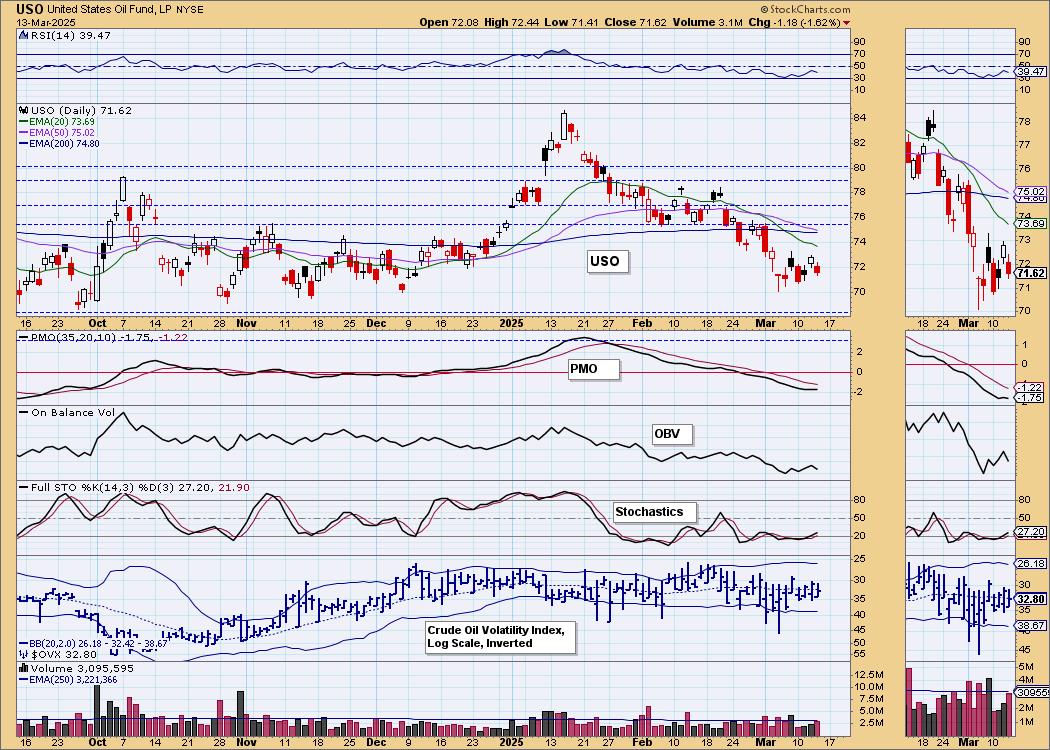The height and width of the screenshot is (750, 1050).
Task: Click the -1.75 PMO value tag
Action: [x=1031, y=397]
